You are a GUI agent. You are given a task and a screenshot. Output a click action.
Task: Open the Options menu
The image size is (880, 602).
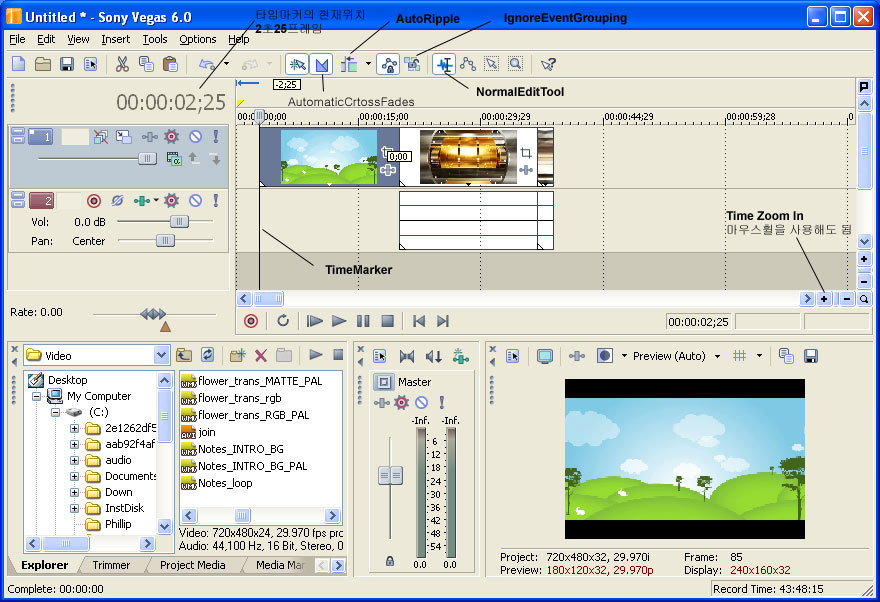[198, 39]
